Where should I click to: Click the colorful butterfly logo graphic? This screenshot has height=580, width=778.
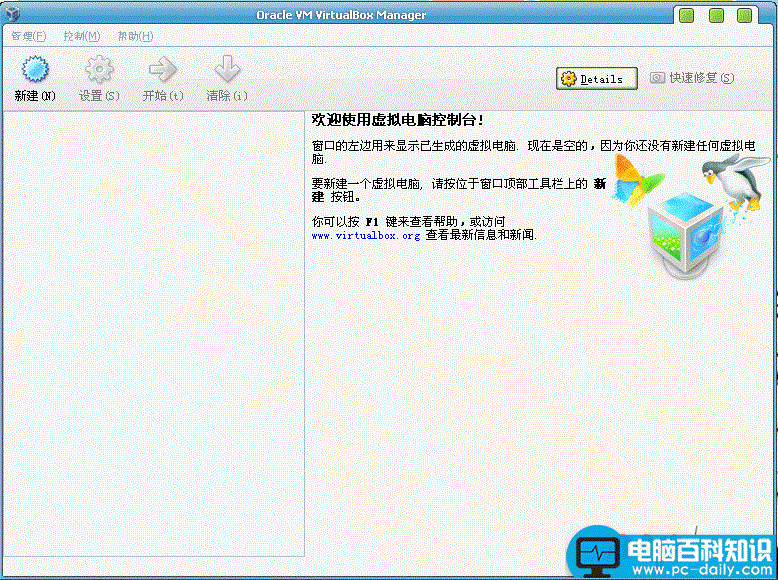click(x=637, y=181)
